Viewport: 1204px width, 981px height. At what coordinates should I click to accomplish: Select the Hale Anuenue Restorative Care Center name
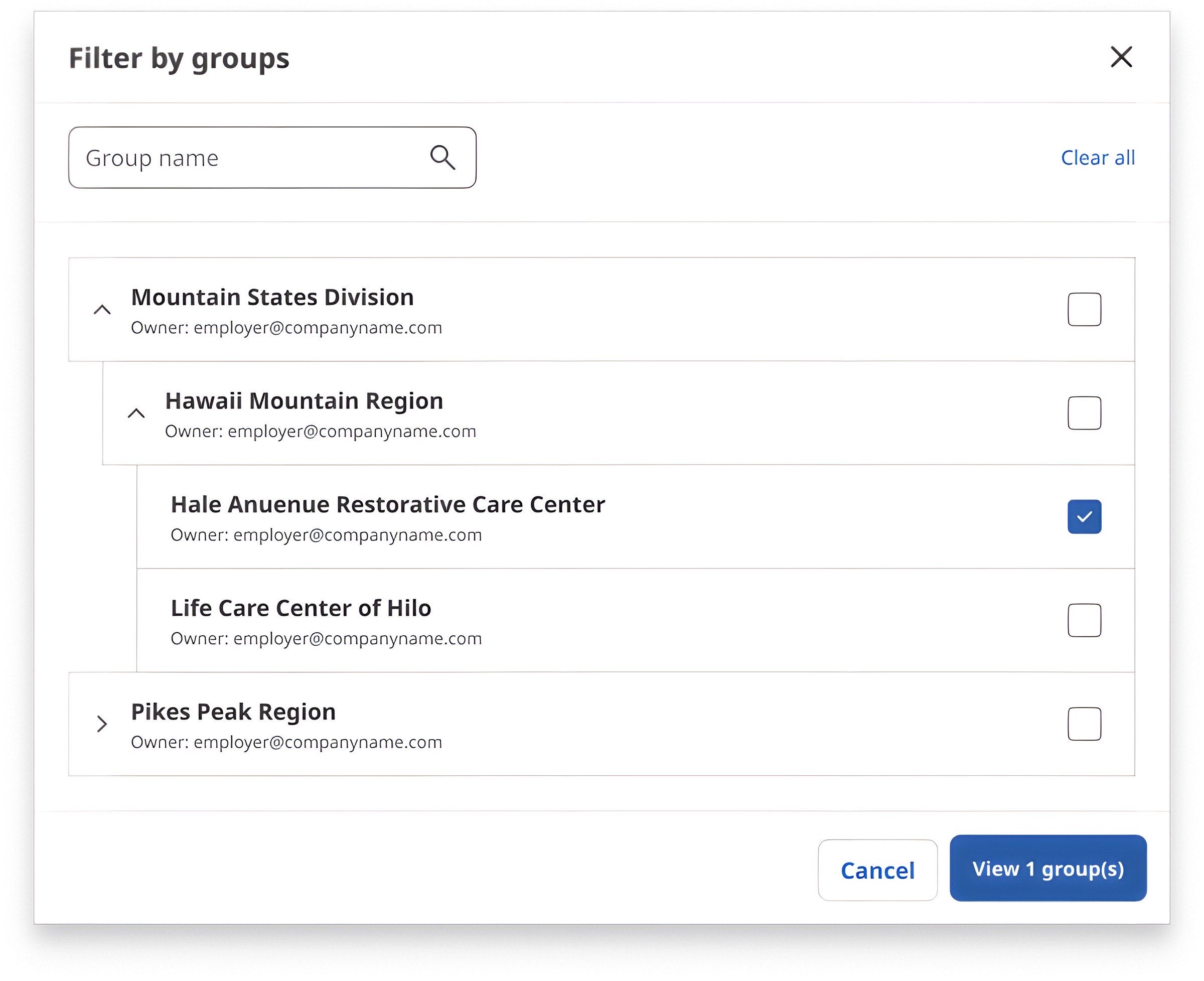pyautogui.click(x=388, y=505)
